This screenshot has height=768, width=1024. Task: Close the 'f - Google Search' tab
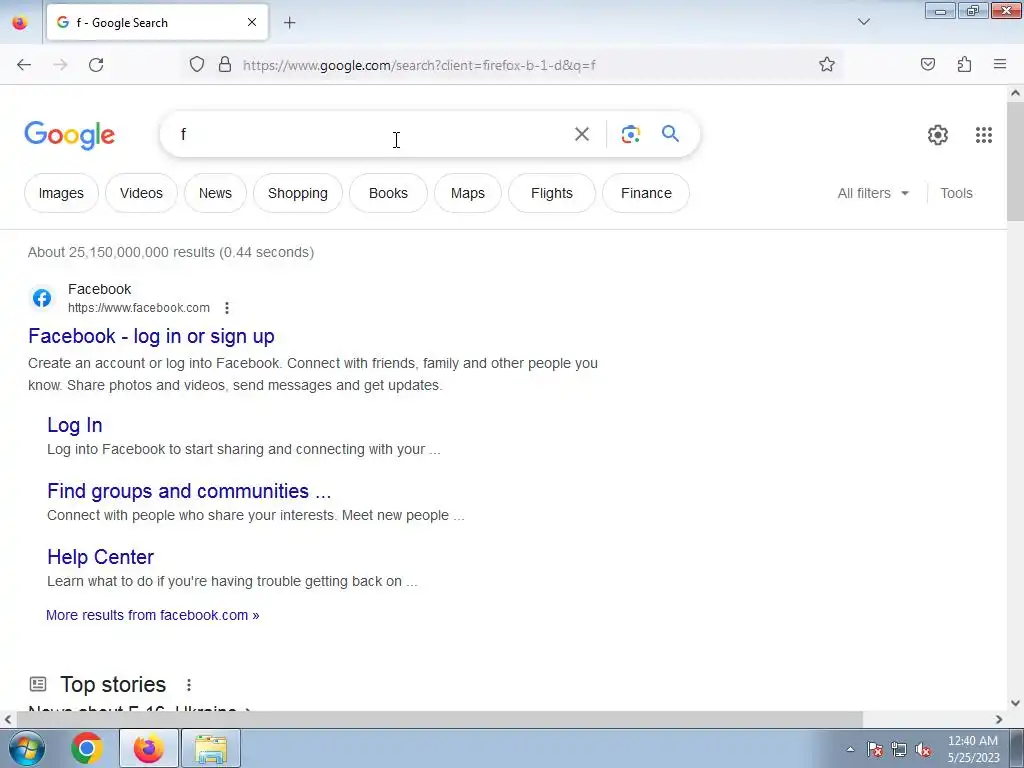coord(252,22)
